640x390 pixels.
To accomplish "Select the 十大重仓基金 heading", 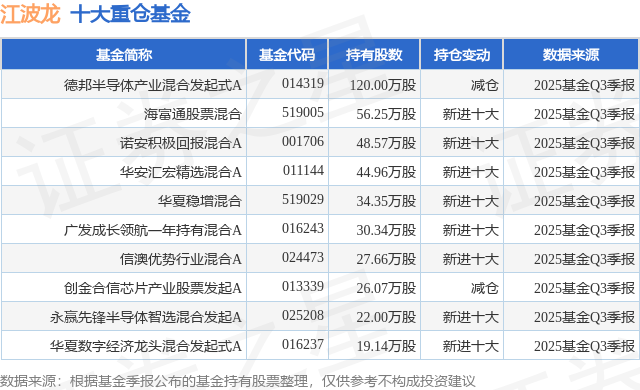I will coord(131,14).
